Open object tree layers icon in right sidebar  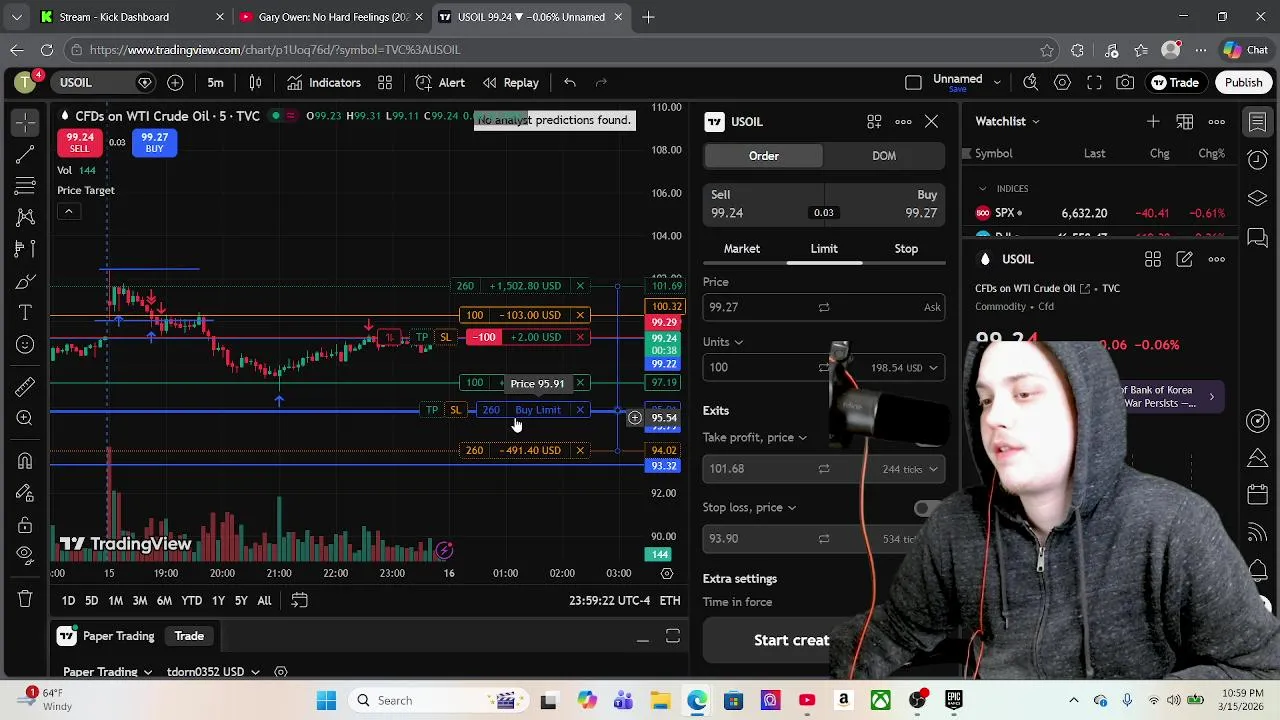point(1258,198)
